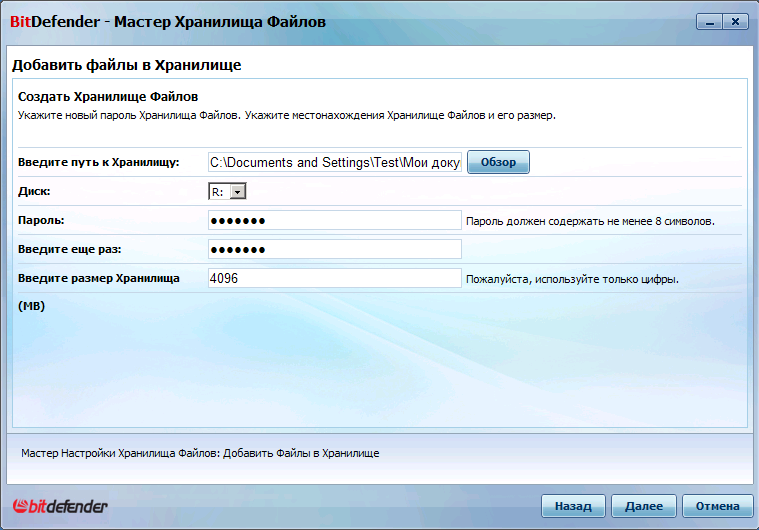Select the Введите еще раз password confirmation field
The width and height of the screenshot is (759, 530).
334,249
